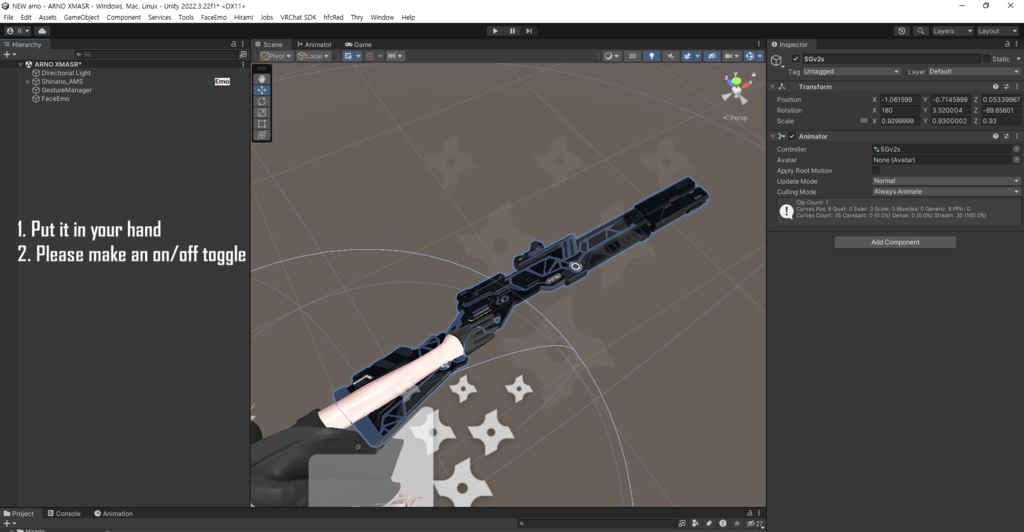
Task: Select the Move tool
Action: point(262,90)
